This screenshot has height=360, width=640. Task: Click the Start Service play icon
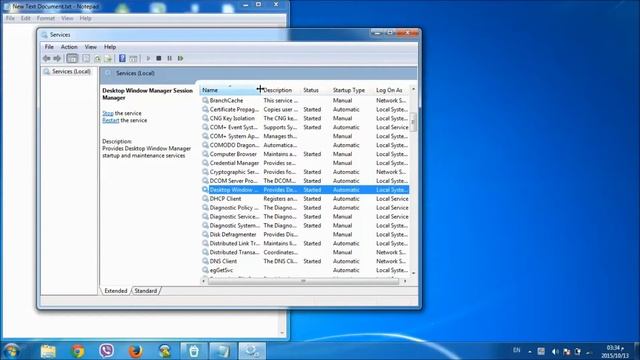pyautogui.click(x=148, y=58)
